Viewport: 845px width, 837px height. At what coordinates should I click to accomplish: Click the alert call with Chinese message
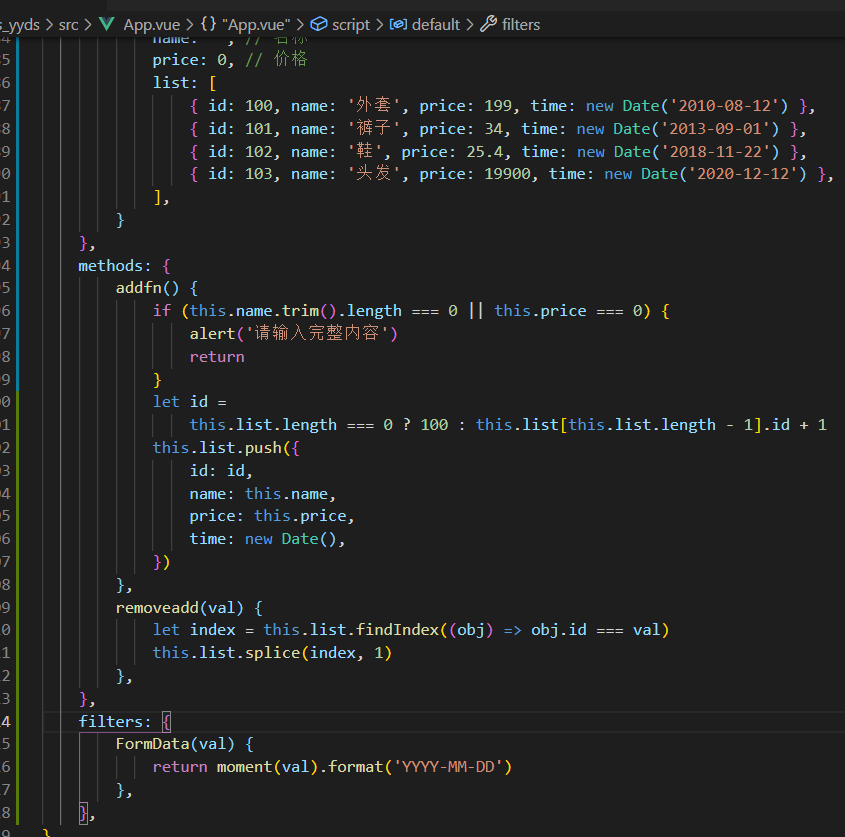coord(293,334)
